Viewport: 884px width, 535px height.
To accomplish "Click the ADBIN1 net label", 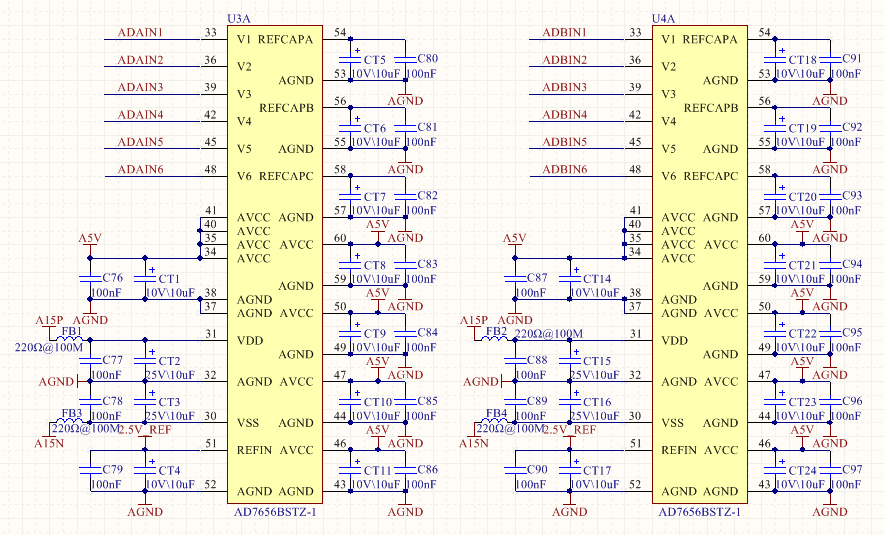I will point(564,32).
